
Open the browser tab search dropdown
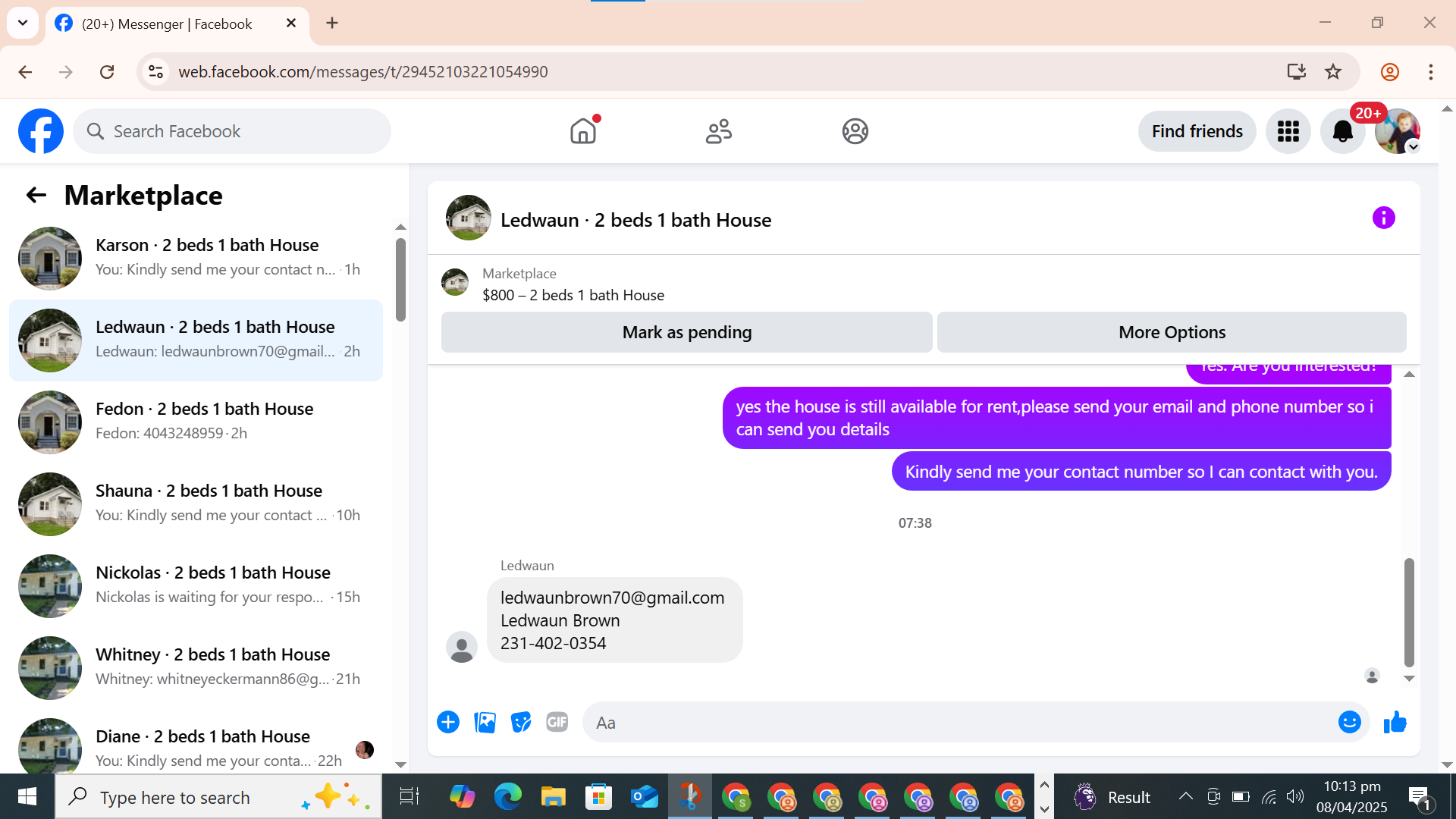coord(23,23)
